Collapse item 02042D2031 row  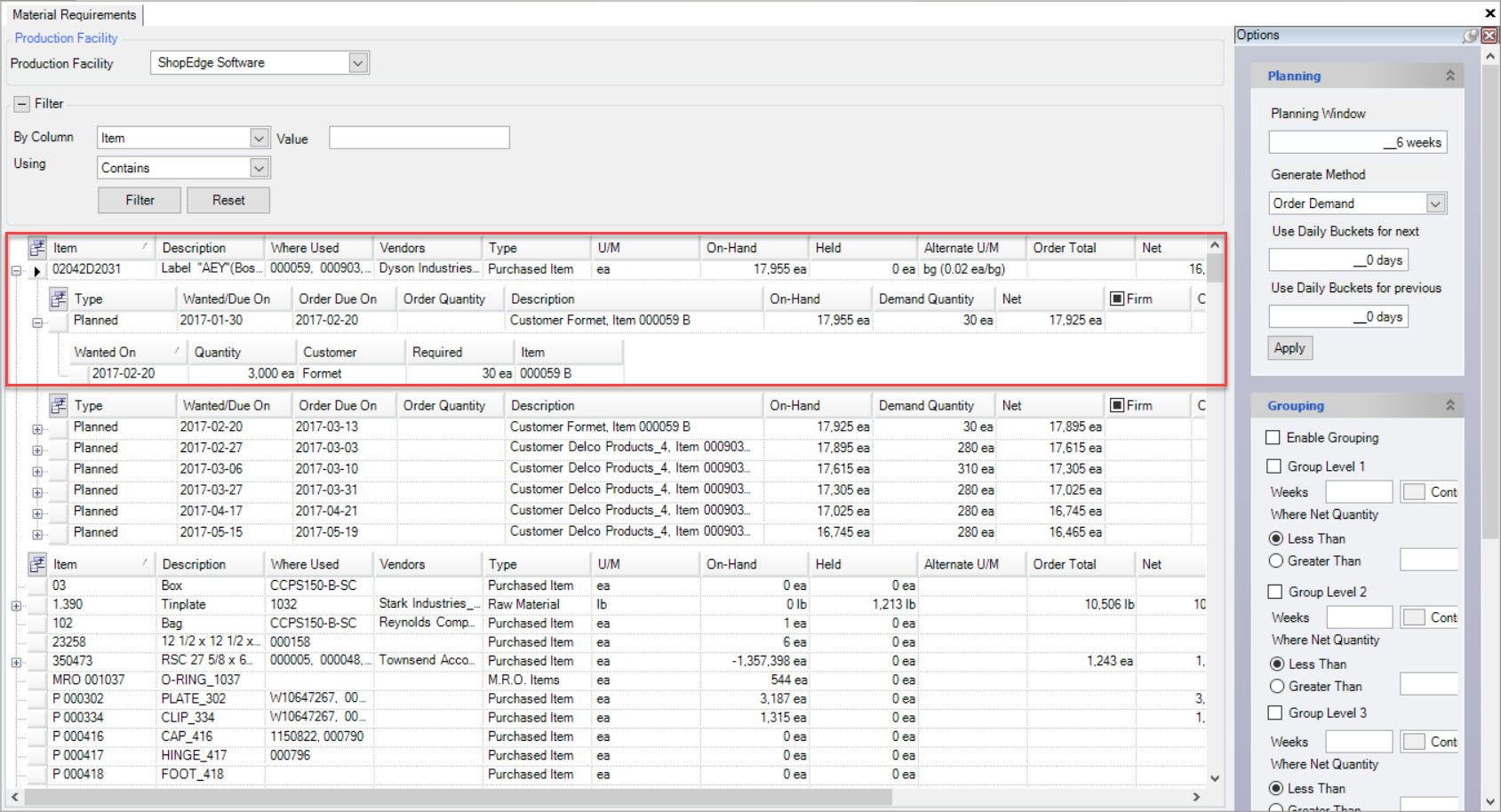(16, 271)
